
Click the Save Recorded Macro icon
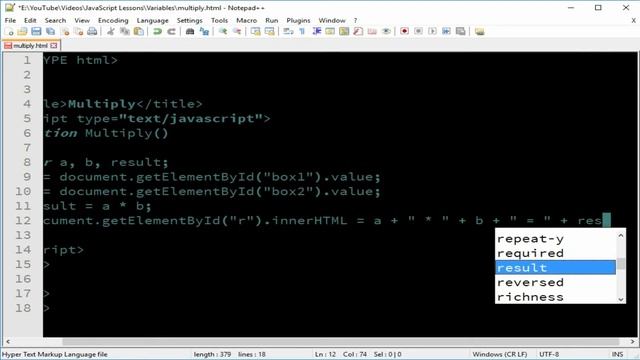[x=460, y=31]
